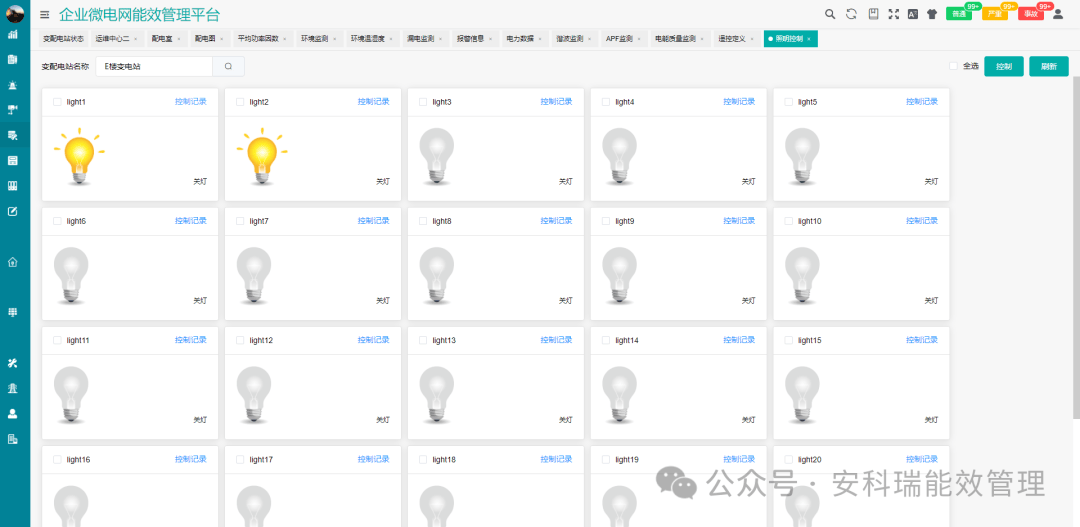Enter fullscreen via the four-arrows icon
The image size is (1080, 527).
point(894,14)
